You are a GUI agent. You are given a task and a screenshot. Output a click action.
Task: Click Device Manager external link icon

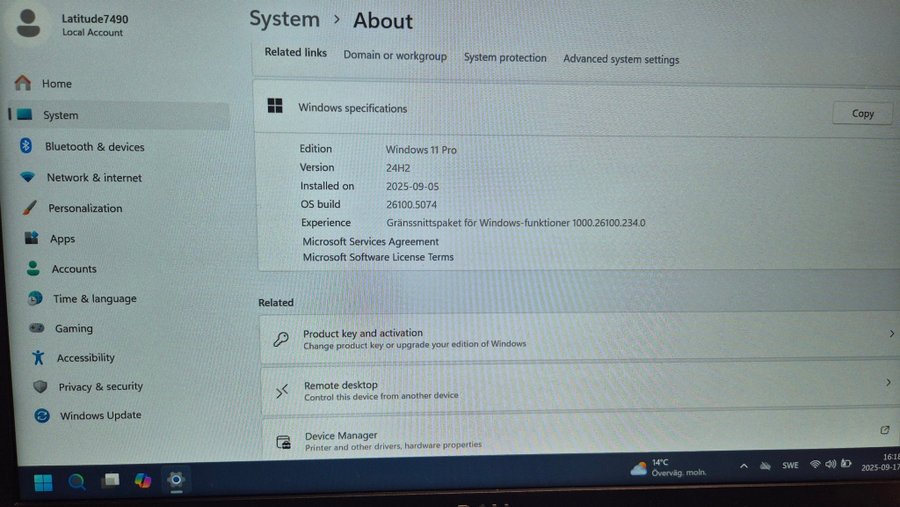point(885,430)
